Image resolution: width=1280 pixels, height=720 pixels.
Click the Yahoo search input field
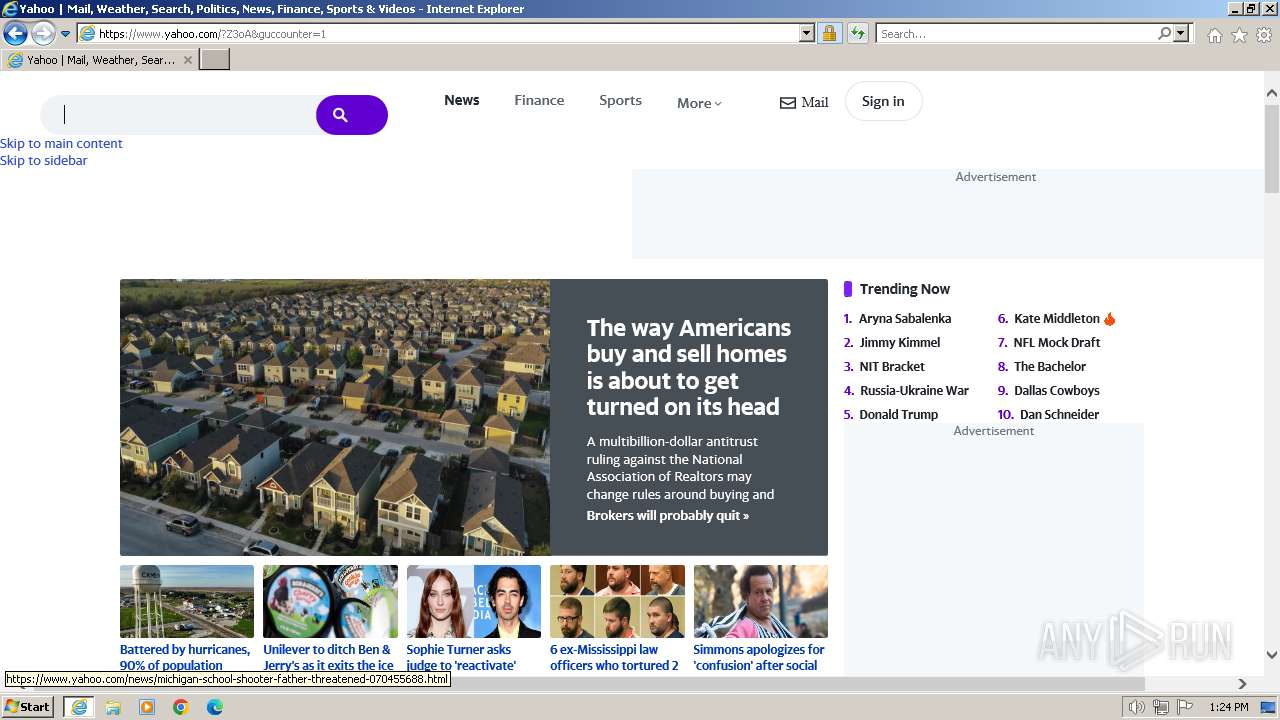(178, 115)
